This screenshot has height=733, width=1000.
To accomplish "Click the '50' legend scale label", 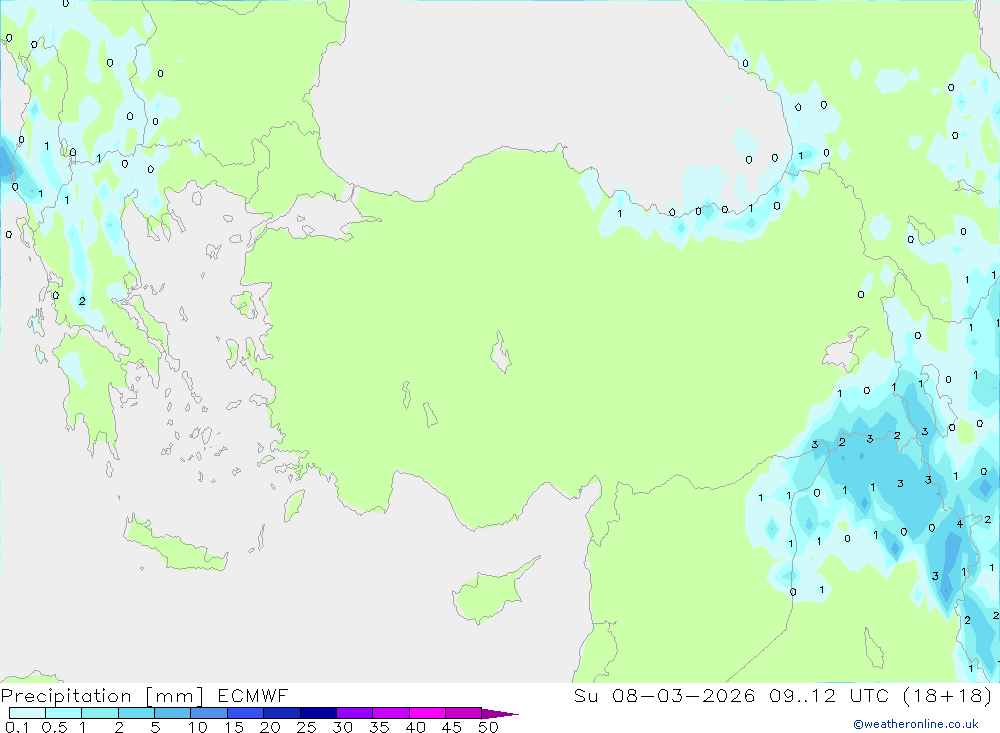I will [x=489, y=727].
